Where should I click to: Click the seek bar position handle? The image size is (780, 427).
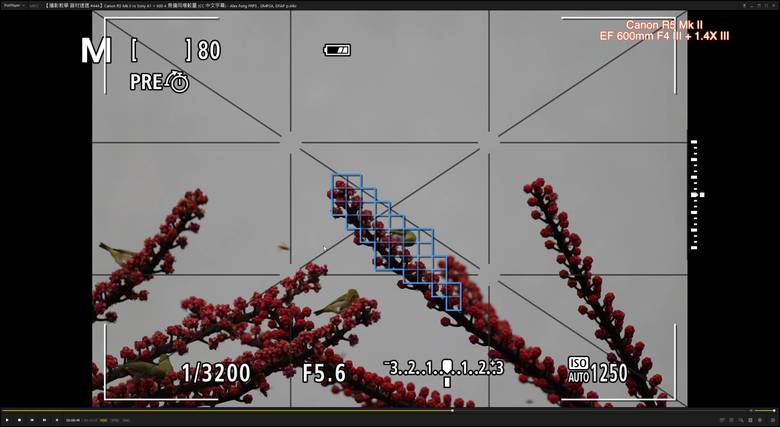[x=452, y=411]
